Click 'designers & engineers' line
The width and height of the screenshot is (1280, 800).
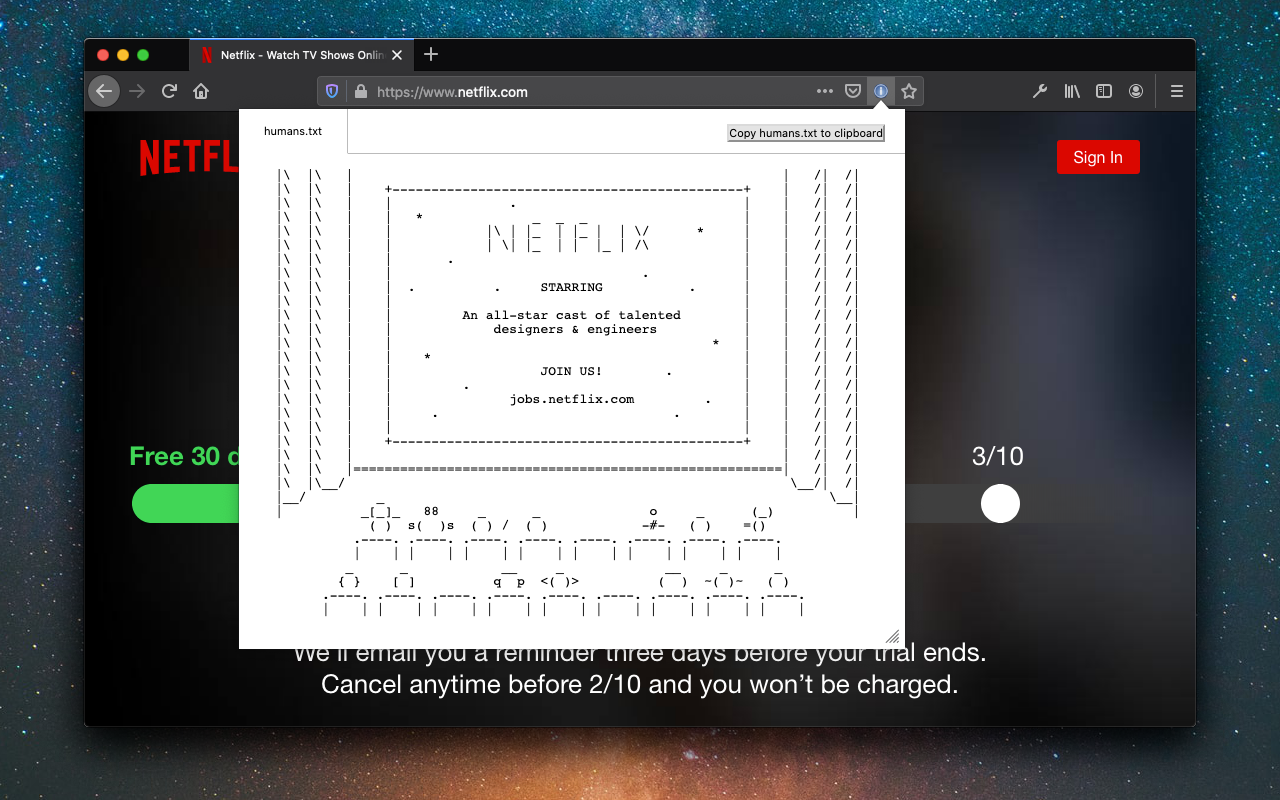point(575,329)
